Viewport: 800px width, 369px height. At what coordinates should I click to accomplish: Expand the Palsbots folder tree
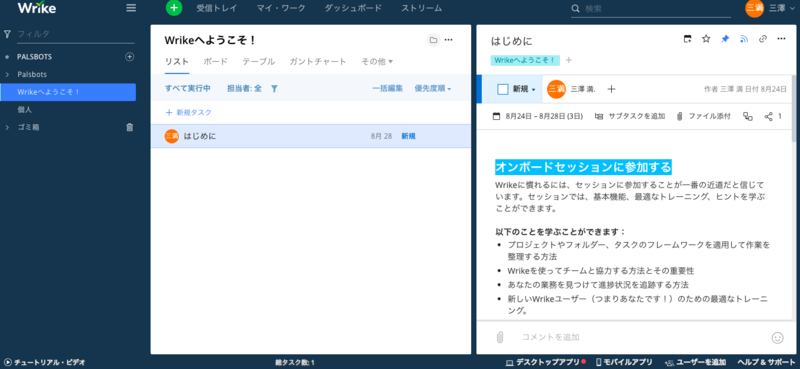[x=7, y=75]
